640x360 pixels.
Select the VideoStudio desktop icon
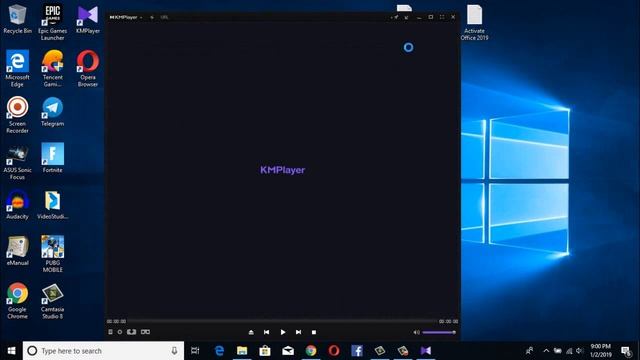53,204
